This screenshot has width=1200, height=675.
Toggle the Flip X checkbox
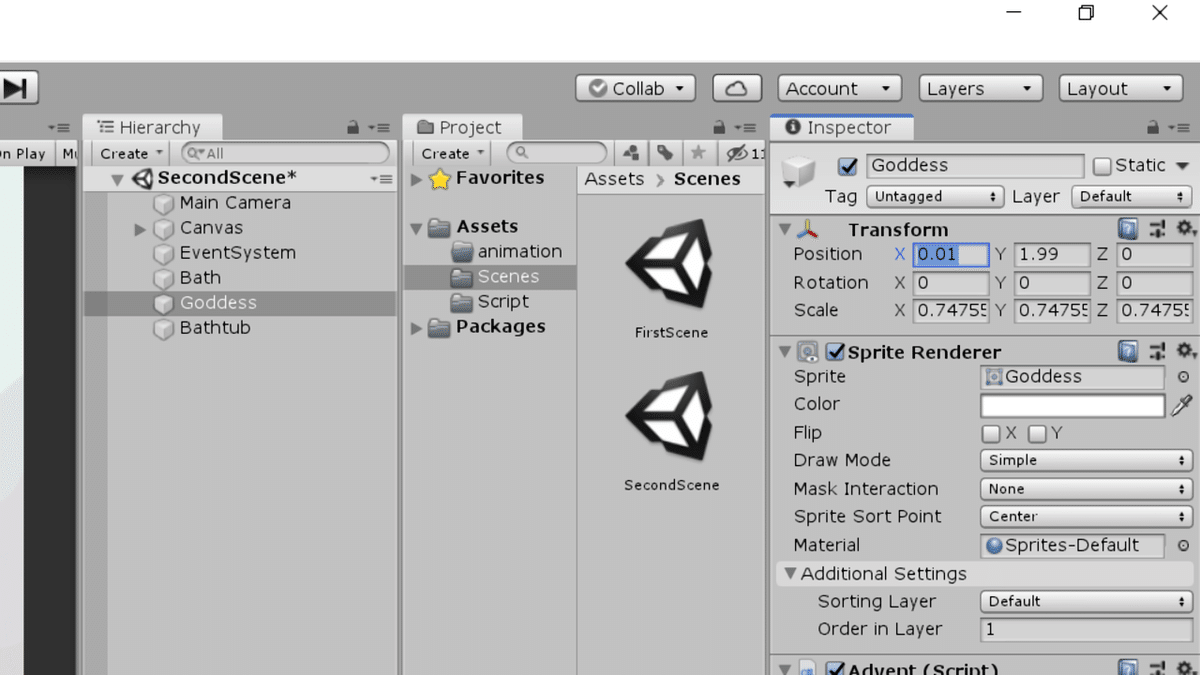click(991, 434)
